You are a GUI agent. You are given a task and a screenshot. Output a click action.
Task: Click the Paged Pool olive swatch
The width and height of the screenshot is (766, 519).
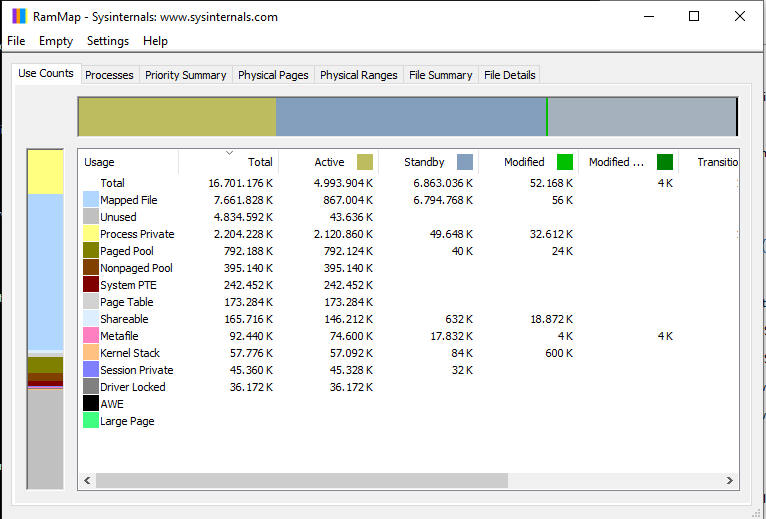coord(91,251)
